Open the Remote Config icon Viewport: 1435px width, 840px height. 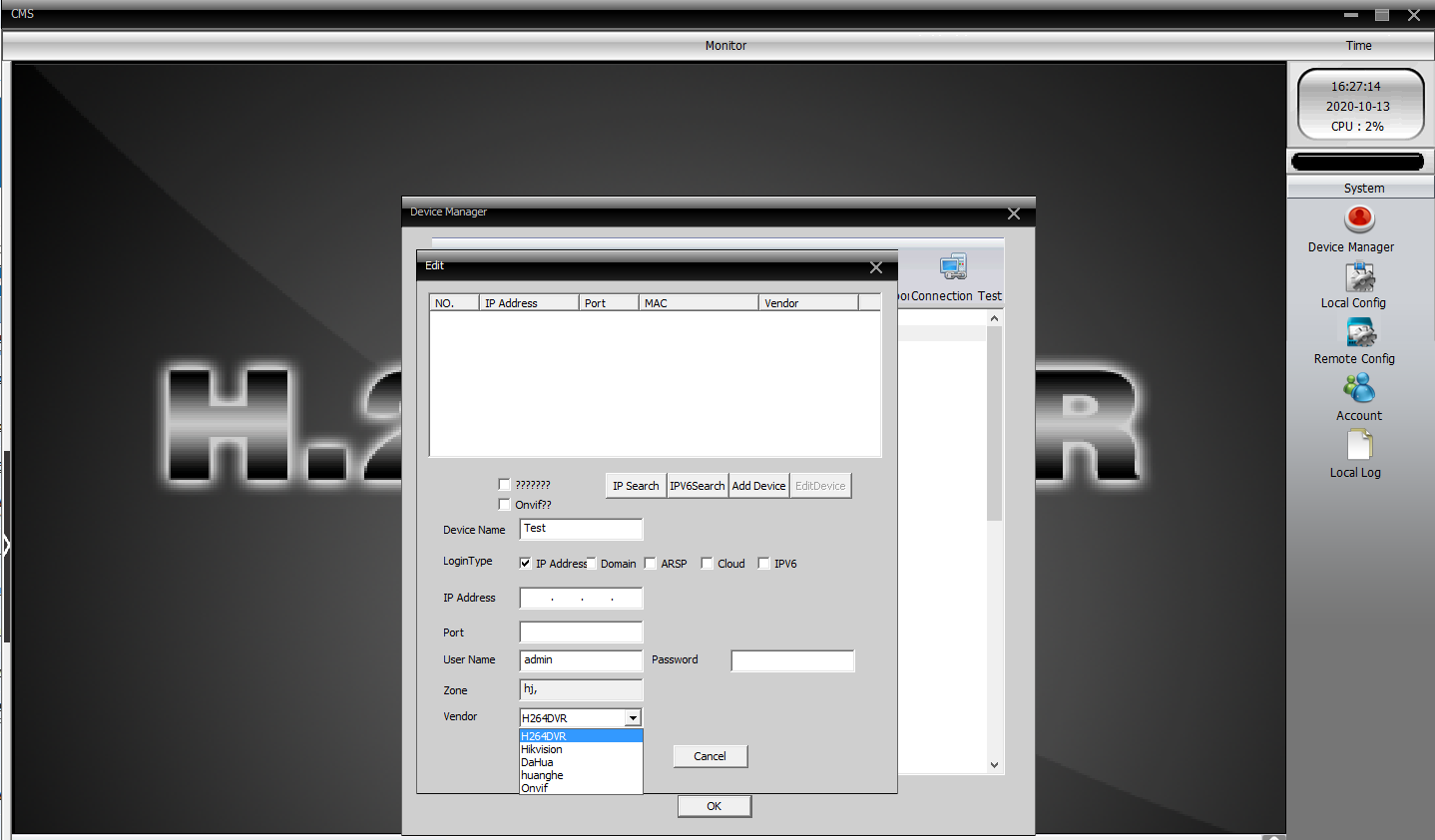click(x=1358, y=332)
